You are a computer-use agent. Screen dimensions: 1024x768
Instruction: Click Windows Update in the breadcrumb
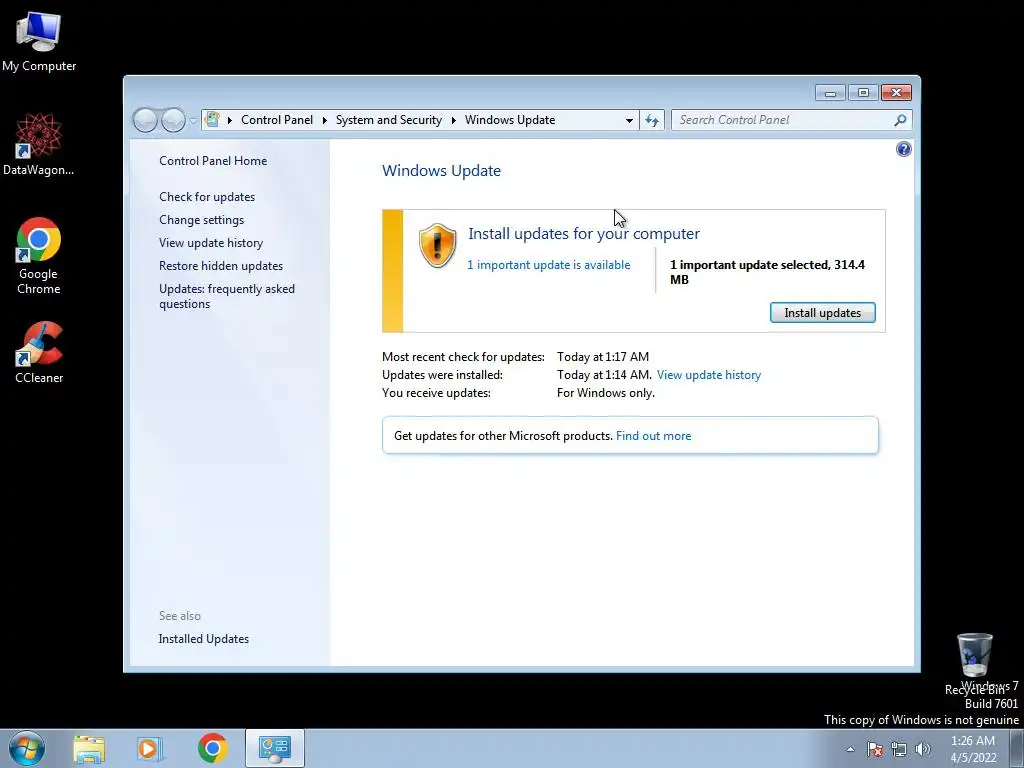510,120
